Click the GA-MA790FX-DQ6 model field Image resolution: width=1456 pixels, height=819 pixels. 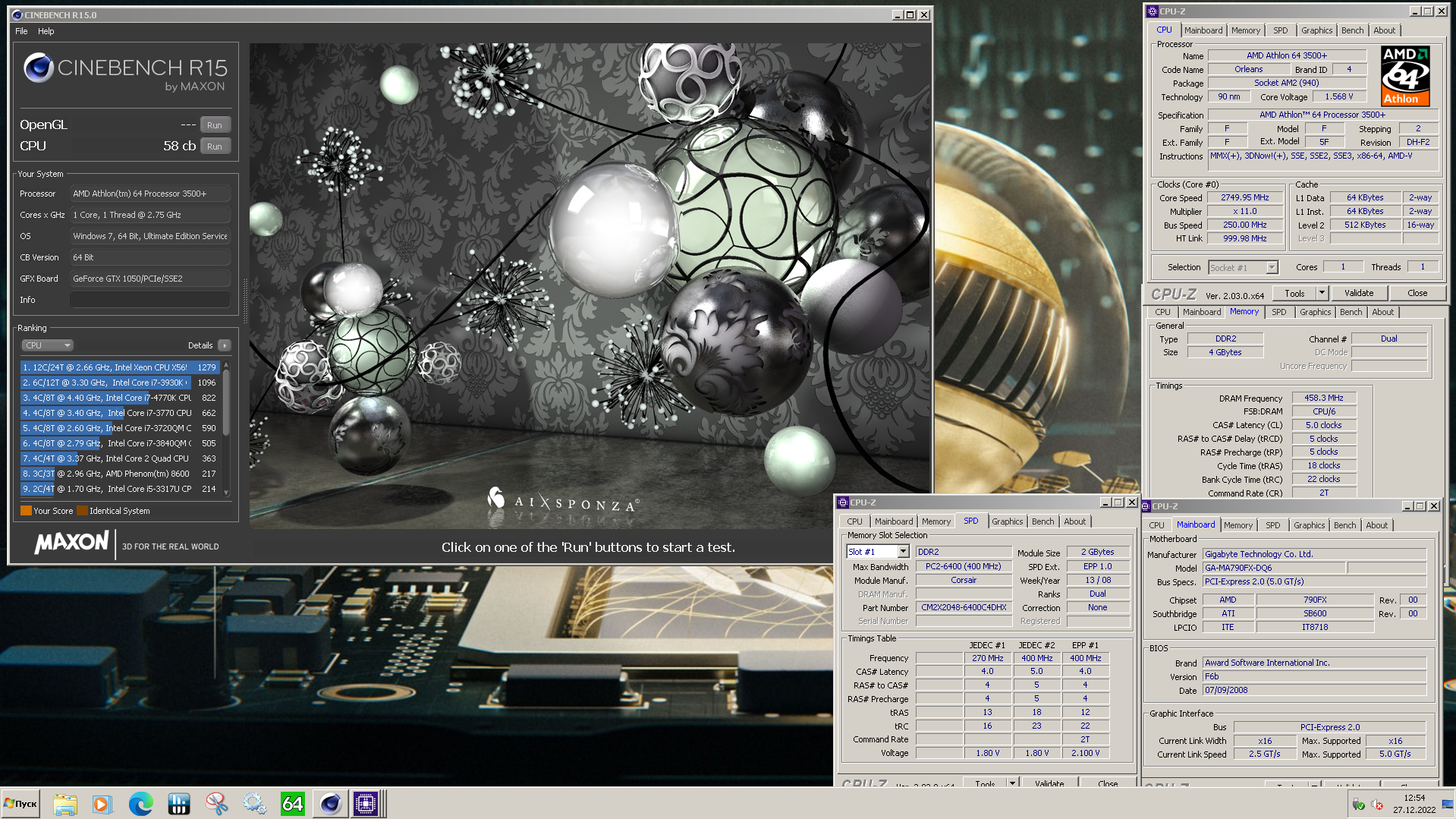[1274, 568]
